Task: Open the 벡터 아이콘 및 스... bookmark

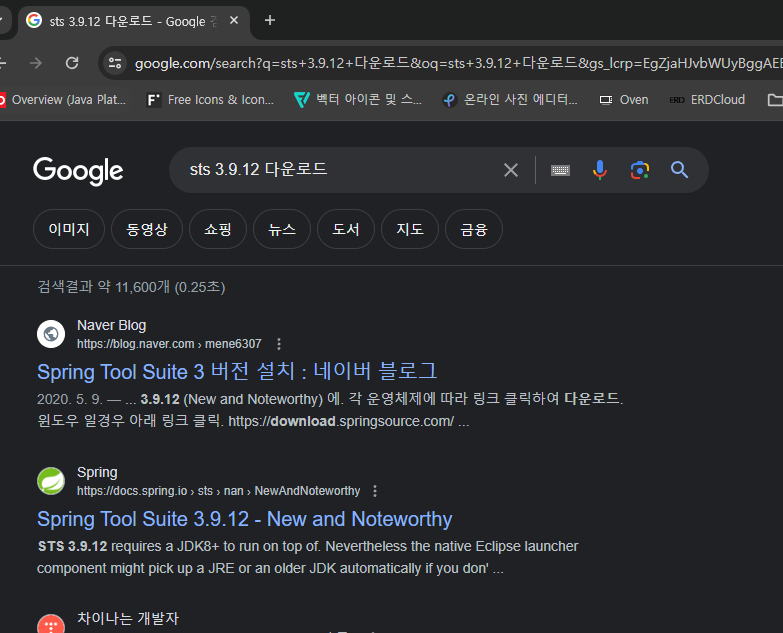Action: point(358,100)
